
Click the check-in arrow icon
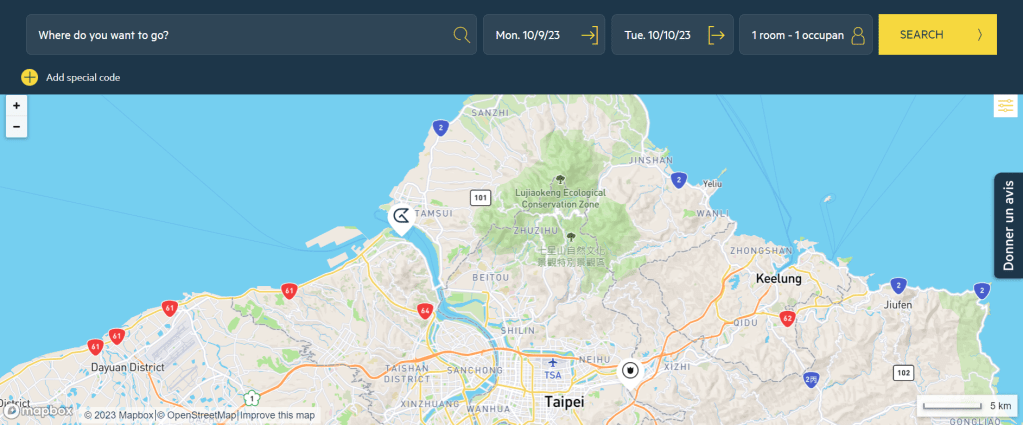589,35
